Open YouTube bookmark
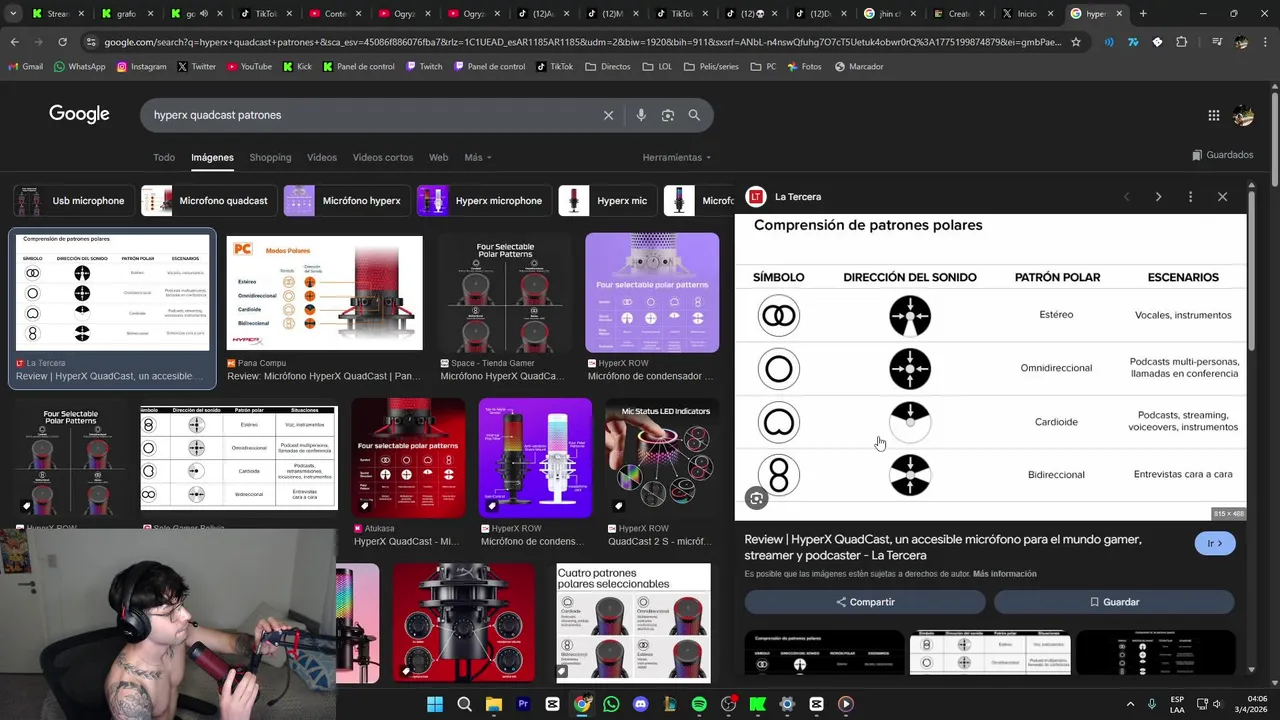This screenshot has height=720, width=1280. (x=249, y=66)
